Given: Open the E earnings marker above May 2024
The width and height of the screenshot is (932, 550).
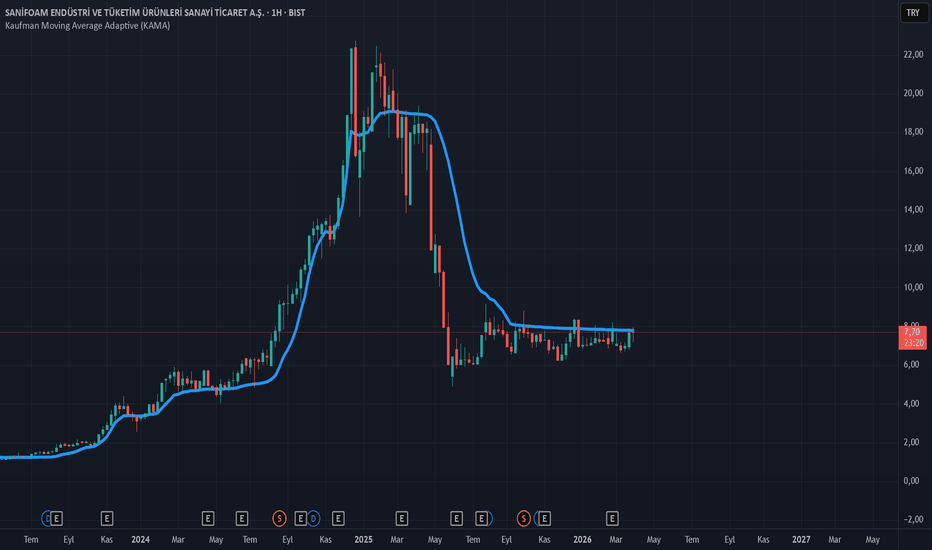Looking at the screenshot, I should 207,518.
